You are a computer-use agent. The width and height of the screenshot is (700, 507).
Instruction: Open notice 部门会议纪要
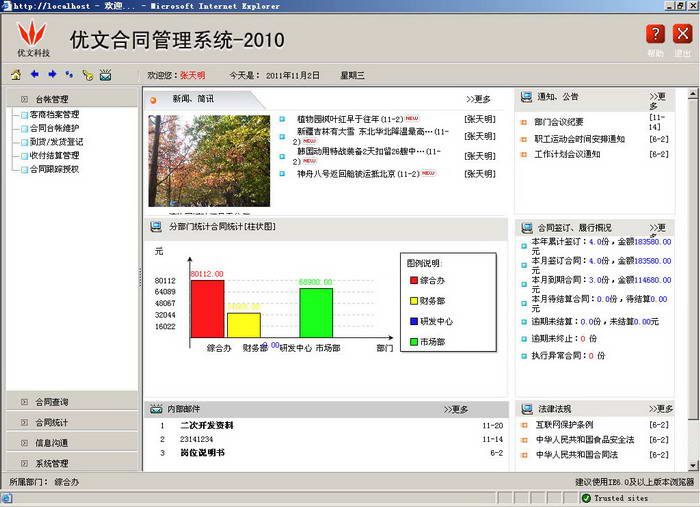[558, 122]
